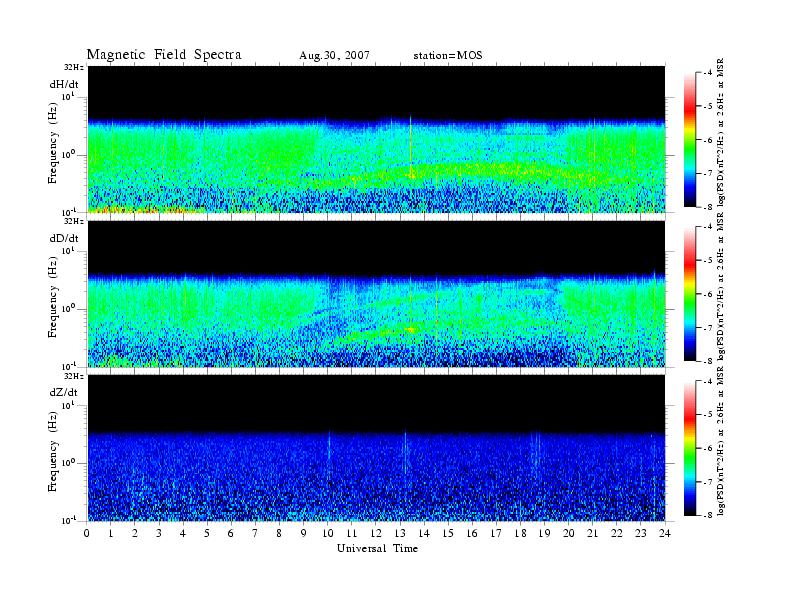Click the '0' tick on Universal Time axis

[x=87, y=533]
